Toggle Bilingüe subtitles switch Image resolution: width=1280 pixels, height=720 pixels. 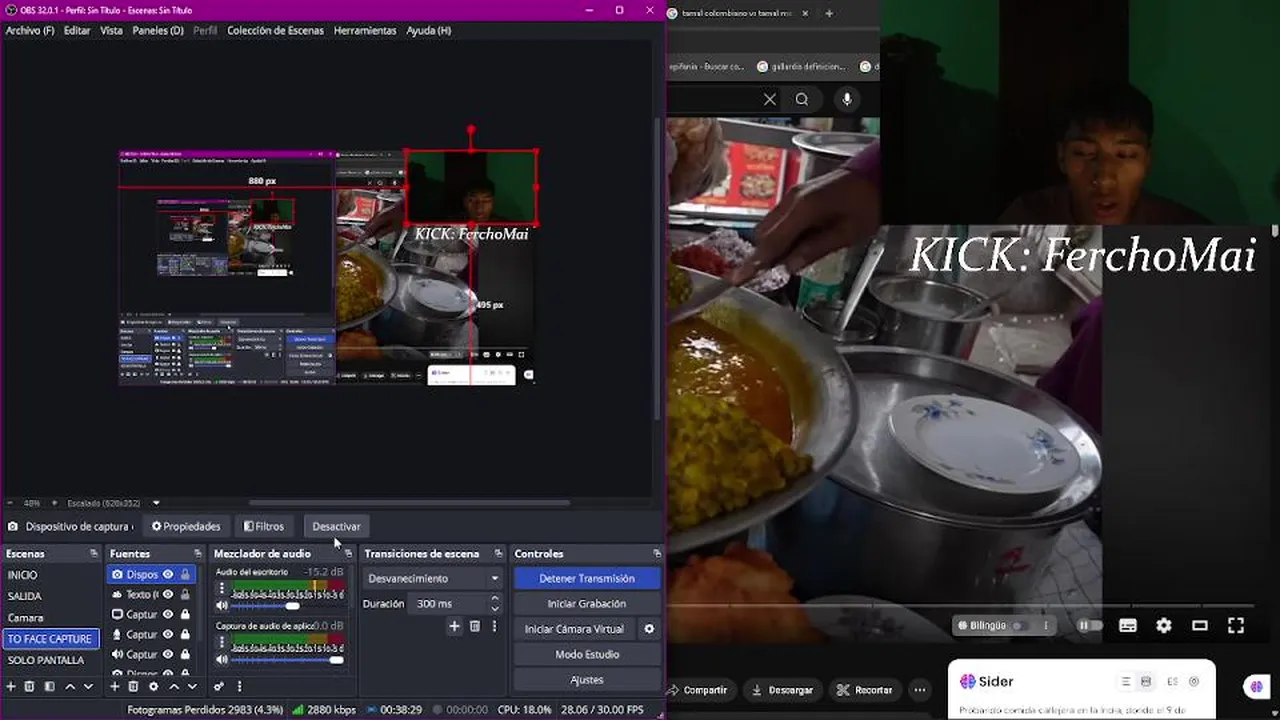tap(1018, 626)
